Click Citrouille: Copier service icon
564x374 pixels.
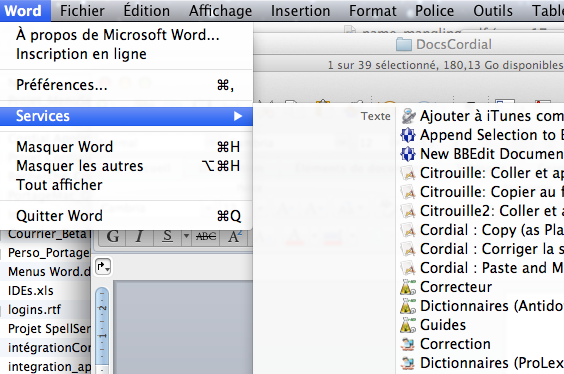[408, 192]
